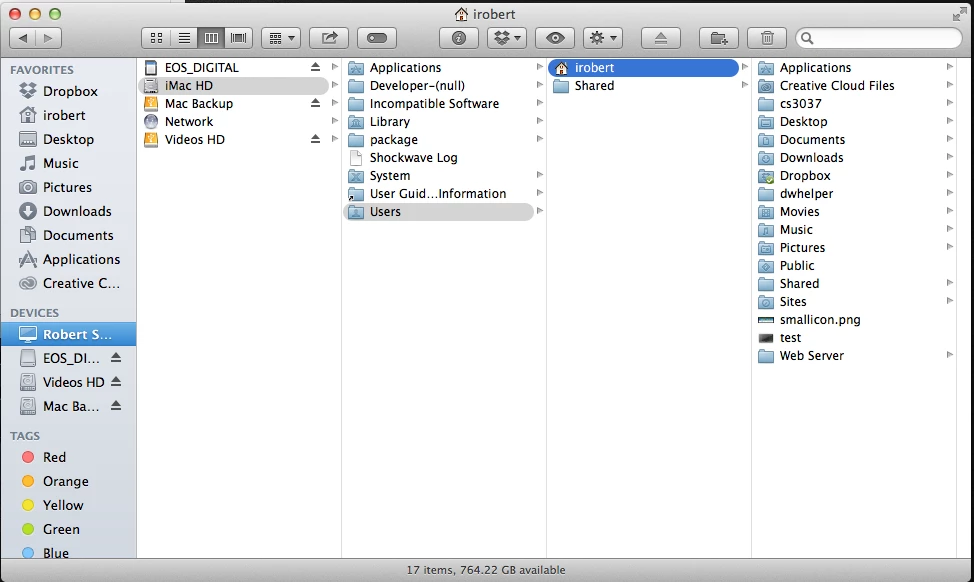
Task: Select the Robert S… computer under Devices
Action: coord(68,334)
